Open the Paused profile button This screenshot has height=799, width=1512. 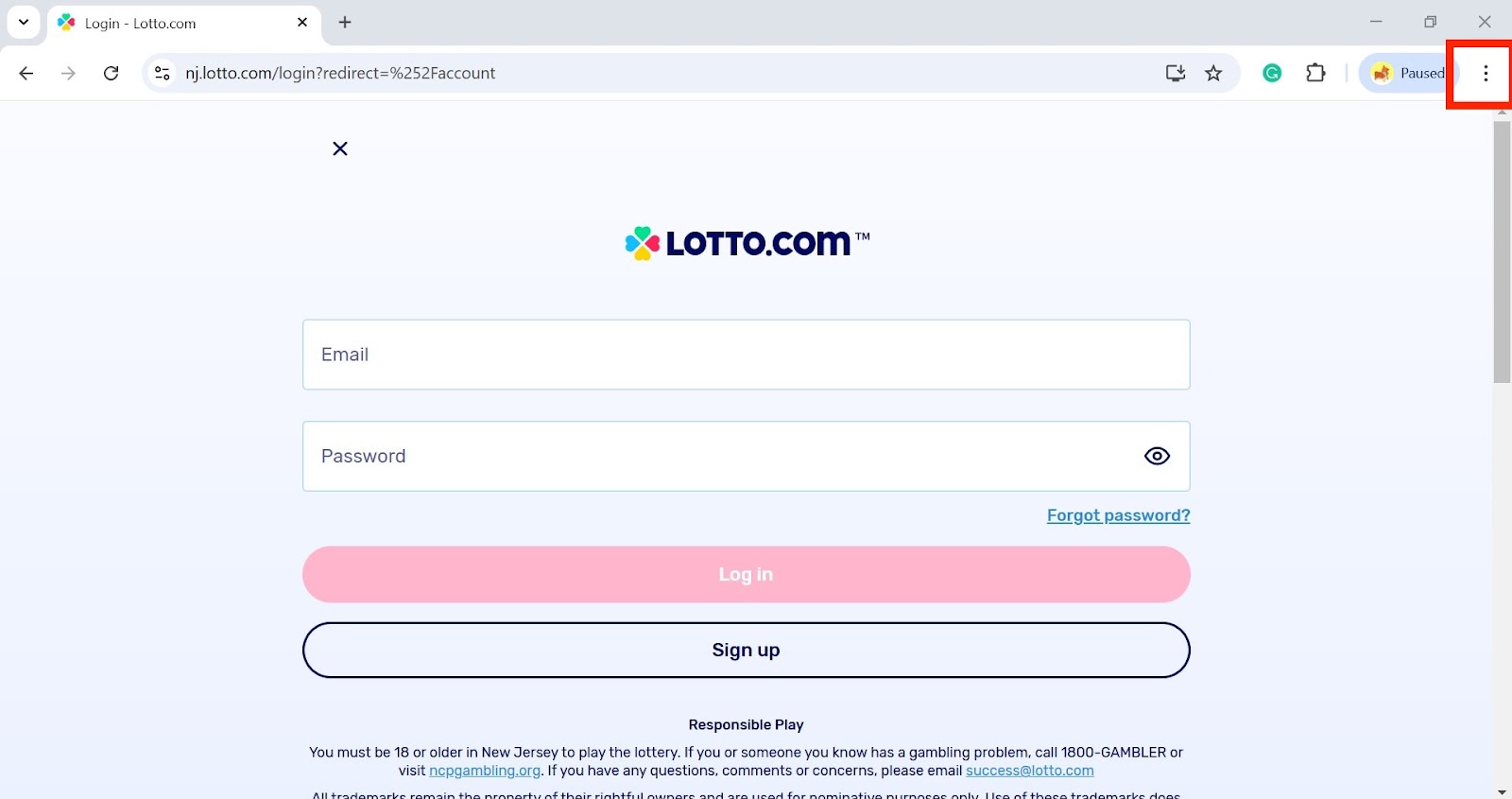point(1408,73)
